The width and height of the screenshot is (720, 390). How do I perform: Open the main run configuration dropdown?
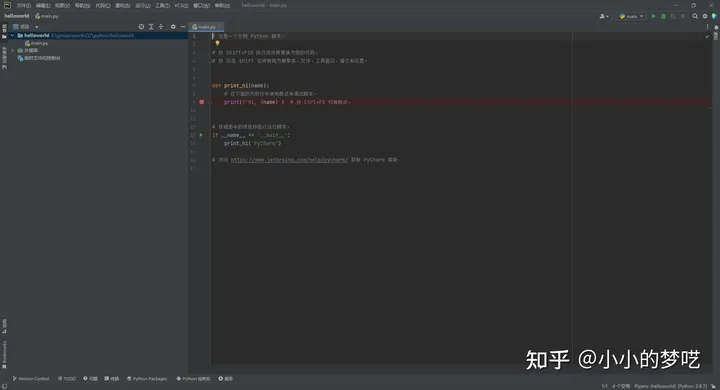[x=631, y=16]
